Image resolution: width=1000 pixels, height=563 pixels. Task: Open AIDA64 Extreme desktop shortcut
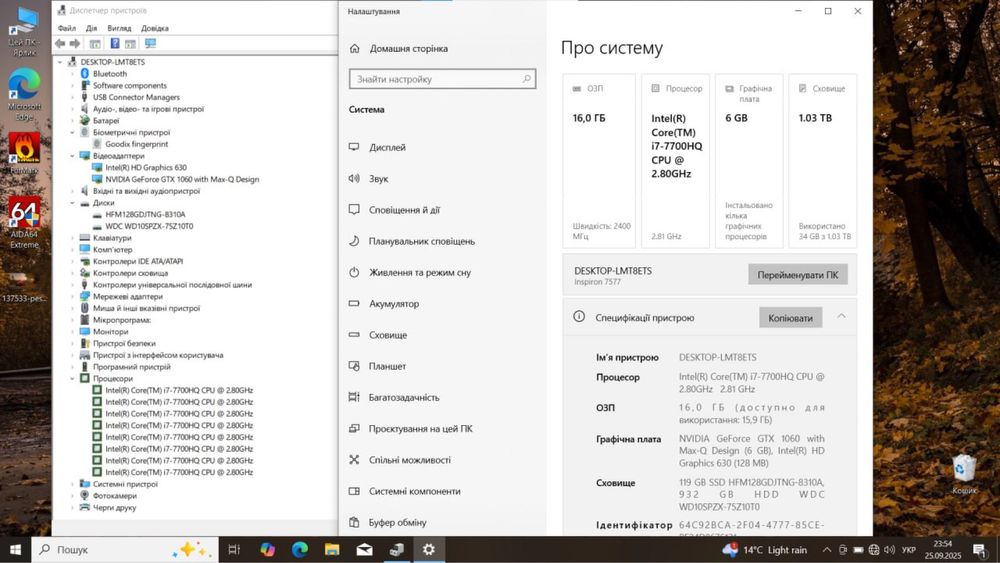(24, 222)
